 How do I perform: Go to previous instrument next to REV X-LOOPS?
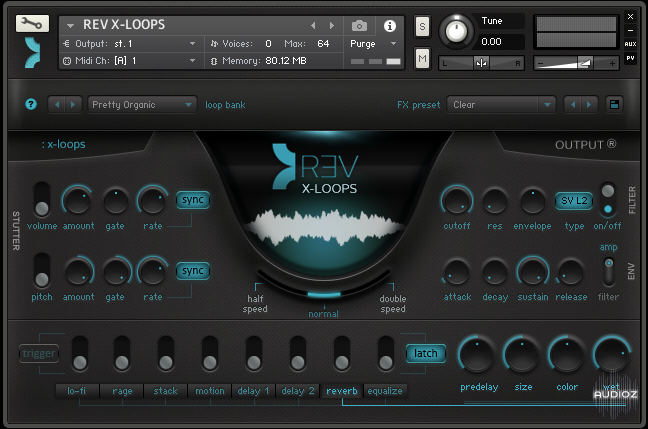tap(313, 26)
